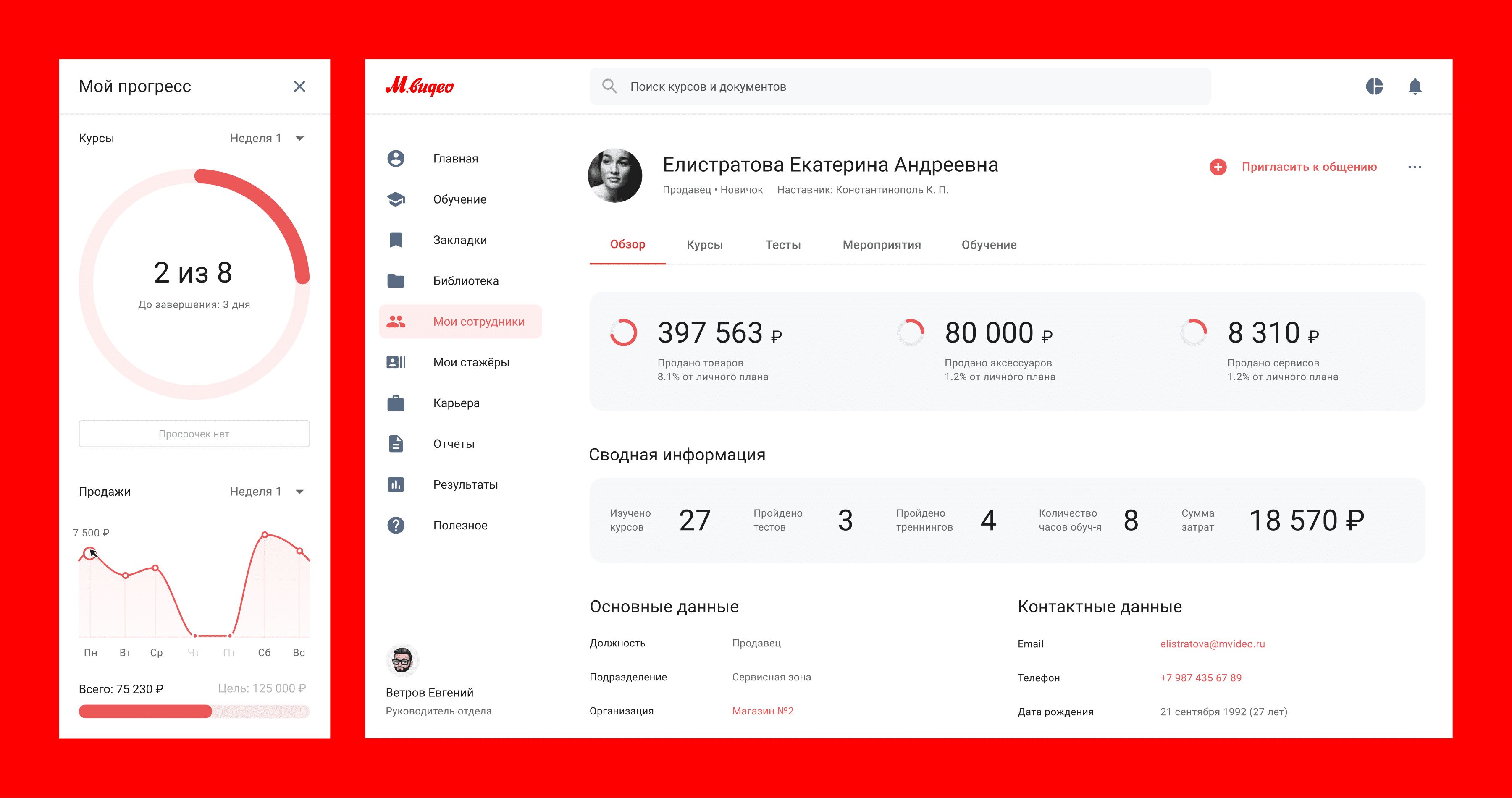Click the sales goal progress bar

[x=194, y=712]
